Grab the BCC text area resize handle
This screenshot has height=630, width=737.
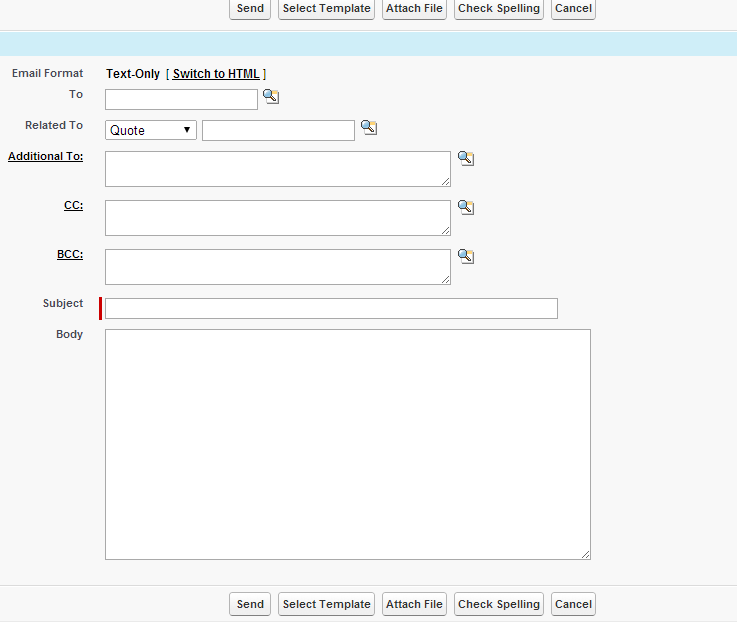(x=446, y=279)
